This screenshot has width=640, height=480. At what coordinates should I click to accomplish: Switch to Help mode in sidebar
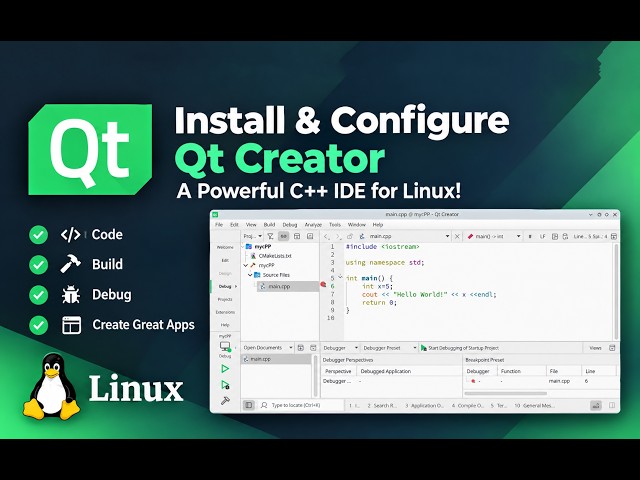(225, 325)
